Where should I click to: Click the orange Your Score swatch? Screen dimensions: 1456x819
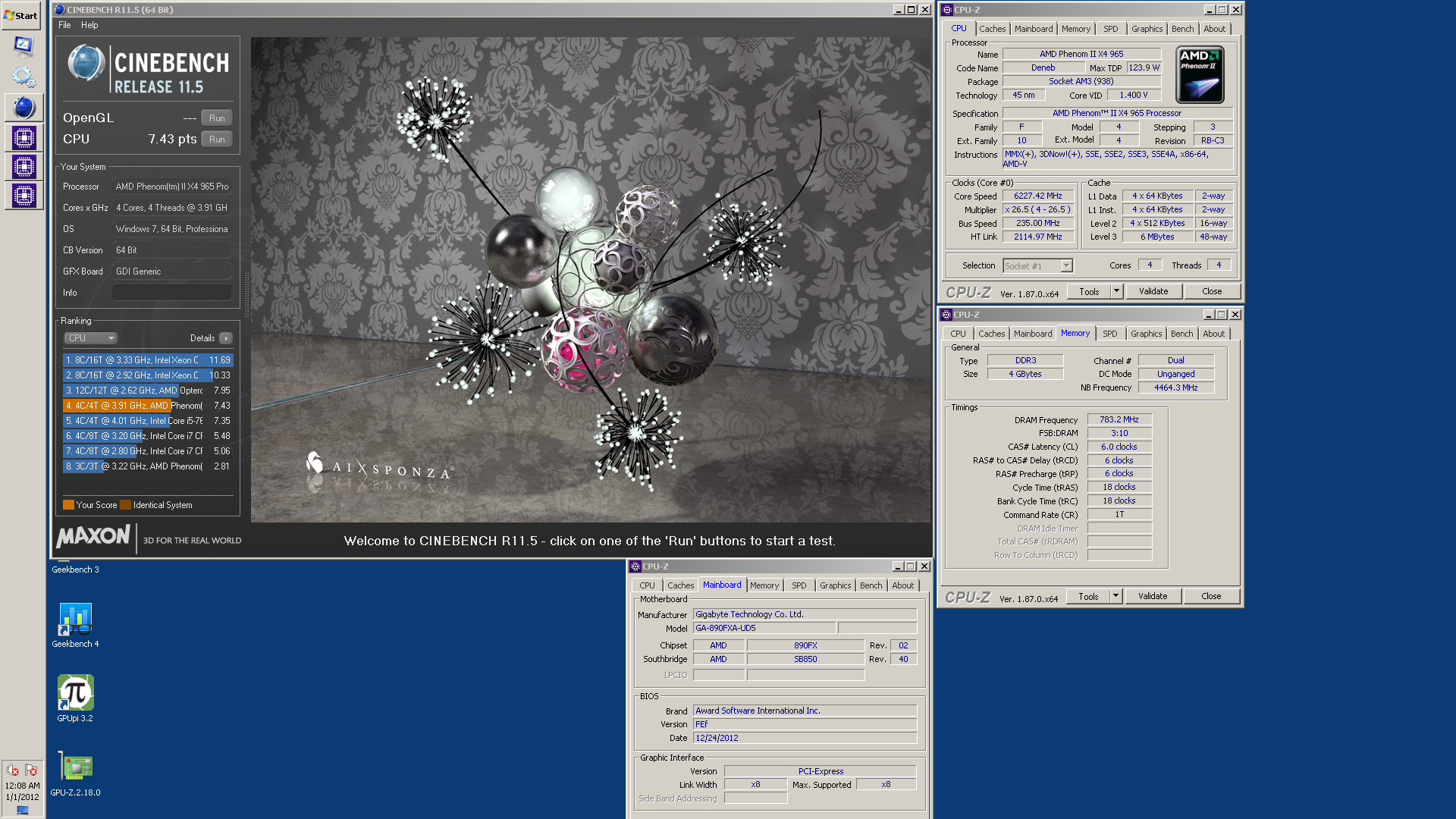tap(68, 505)
